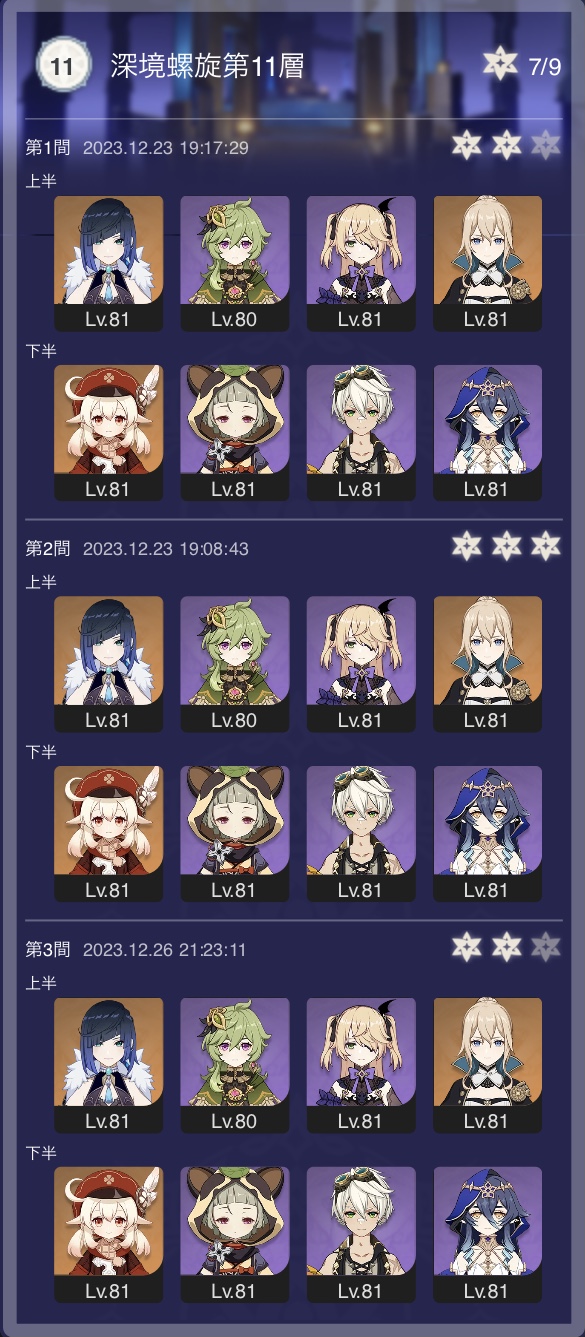The height and width of the screenshot is (1337, 585).
Task: Click the 第3間 chamber label
Action: pos(48,949)
